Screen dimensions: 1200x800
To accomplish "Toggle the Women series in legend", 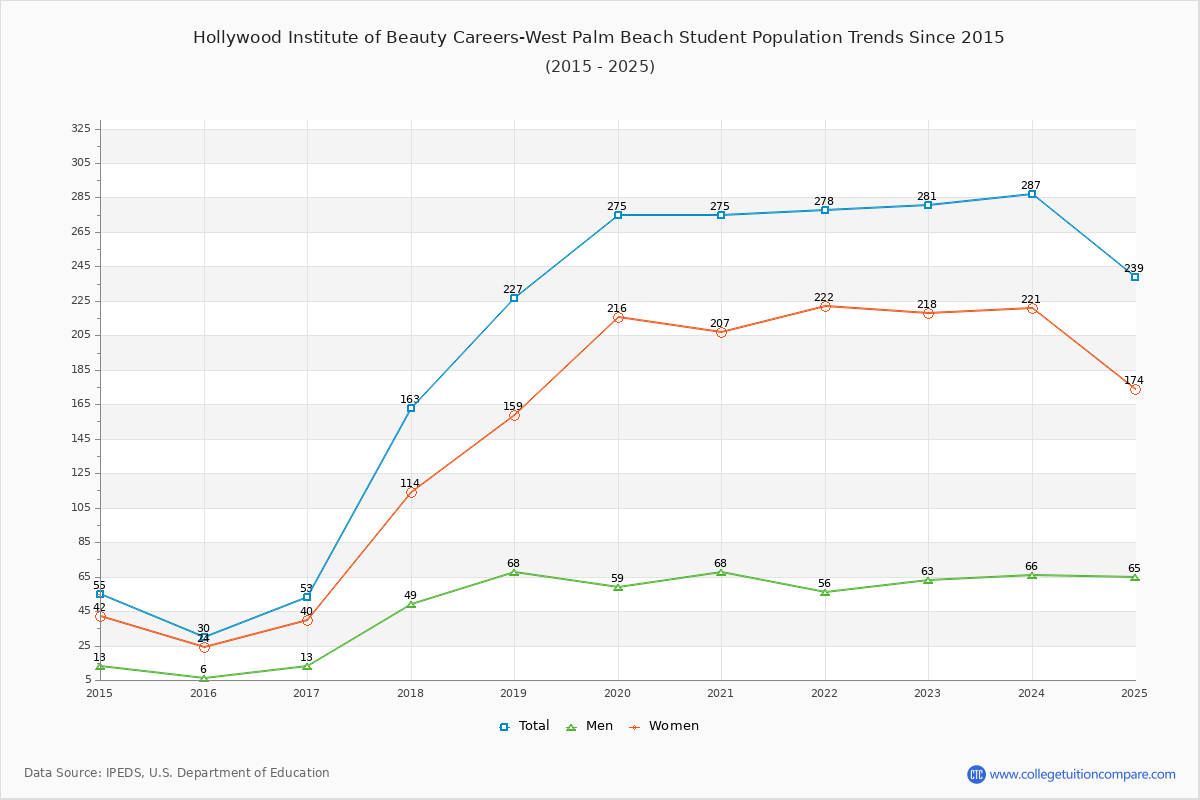I will coord(664,726).
